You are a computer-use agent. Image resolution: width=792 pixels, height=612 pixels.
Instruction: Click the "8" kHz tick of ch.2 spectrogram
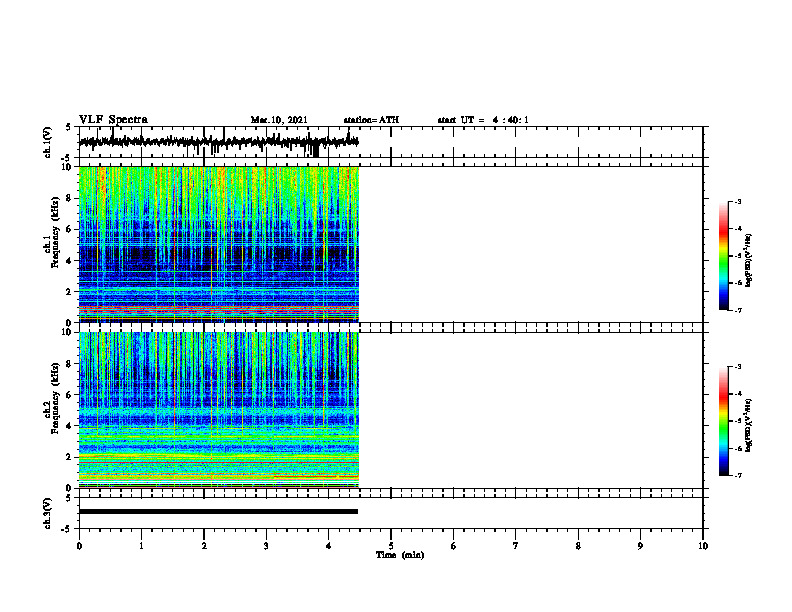click(x=70, y=364)
